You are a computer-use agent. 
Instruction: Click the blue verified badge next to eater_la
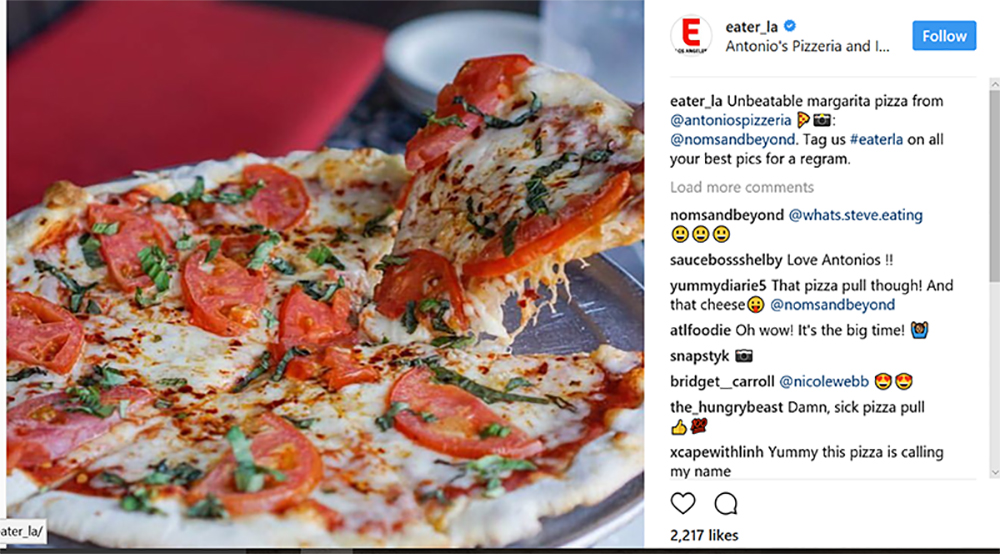click(790, 26)
